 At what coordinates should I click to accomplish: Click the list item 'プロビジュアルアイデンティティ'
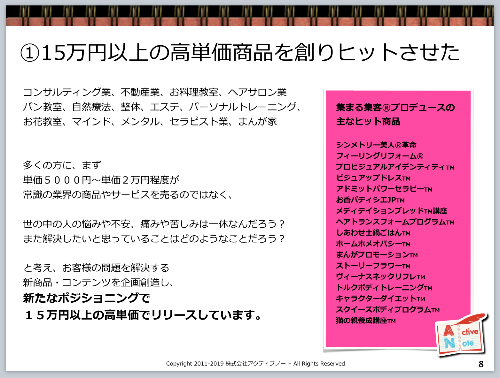pyautogui.click(x=395, y=167)
